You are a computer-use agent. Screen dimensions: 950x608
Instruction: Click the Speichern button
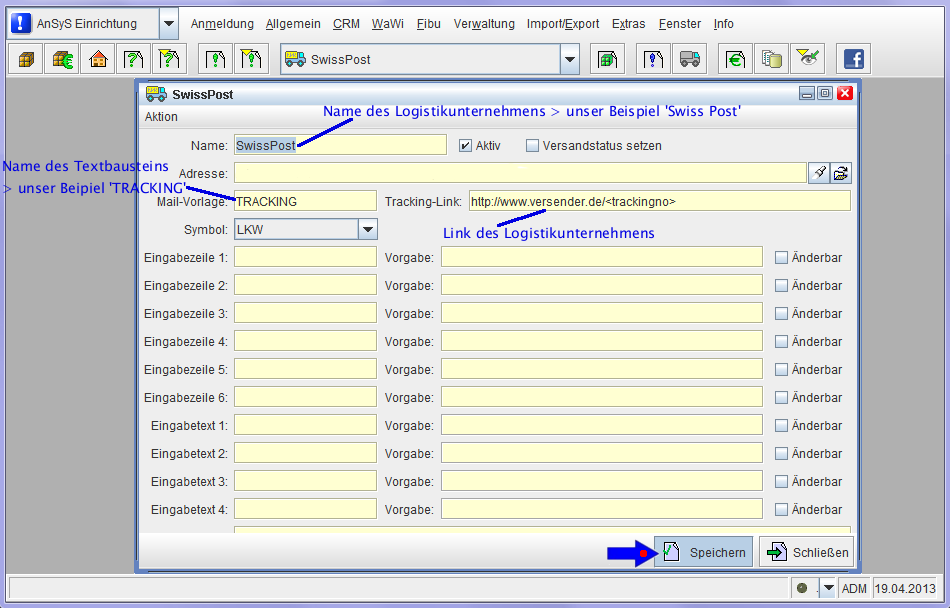click(x=704, y=552)
